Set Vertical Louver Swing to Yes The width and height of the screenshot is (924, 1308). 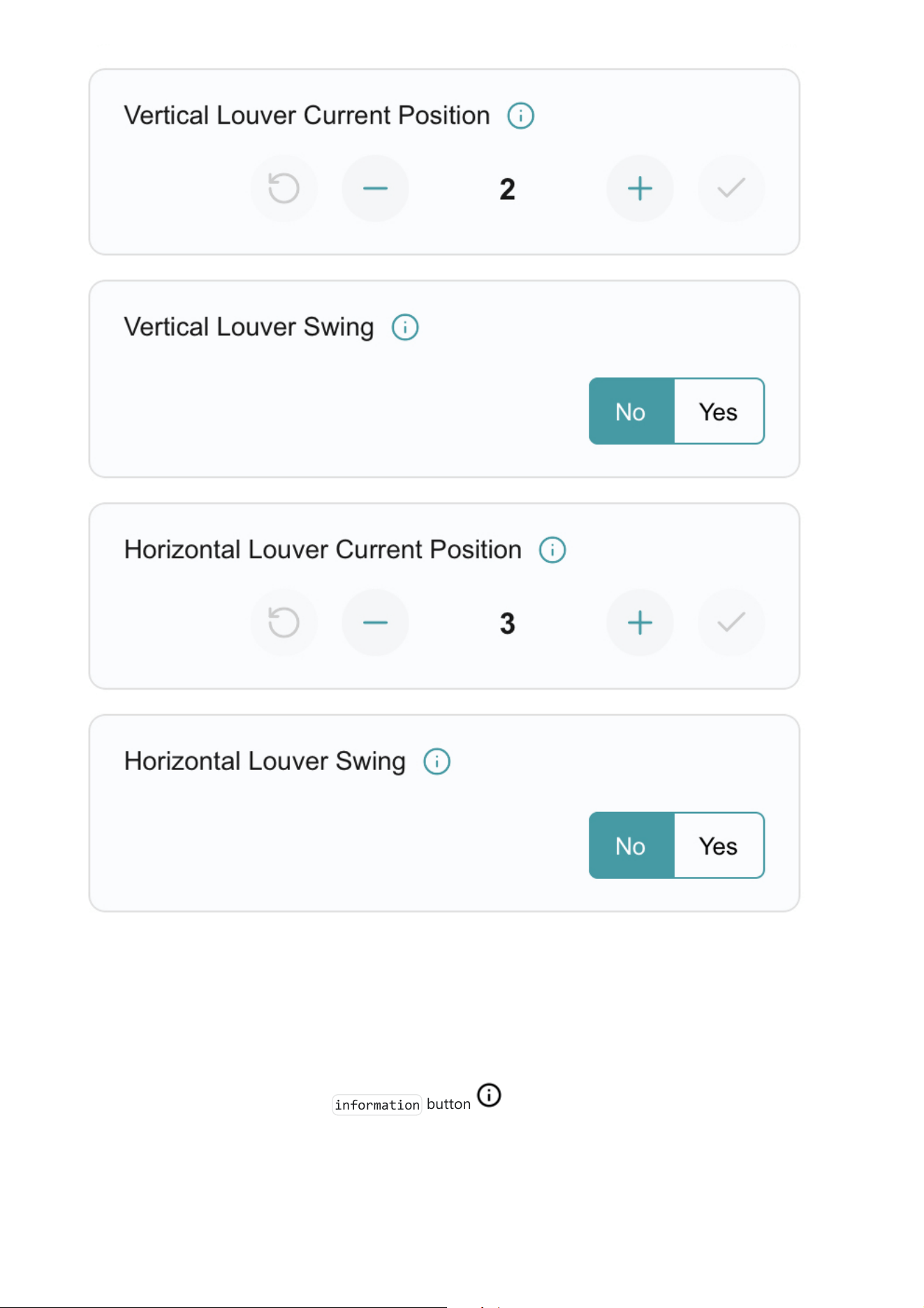[719, 412]
